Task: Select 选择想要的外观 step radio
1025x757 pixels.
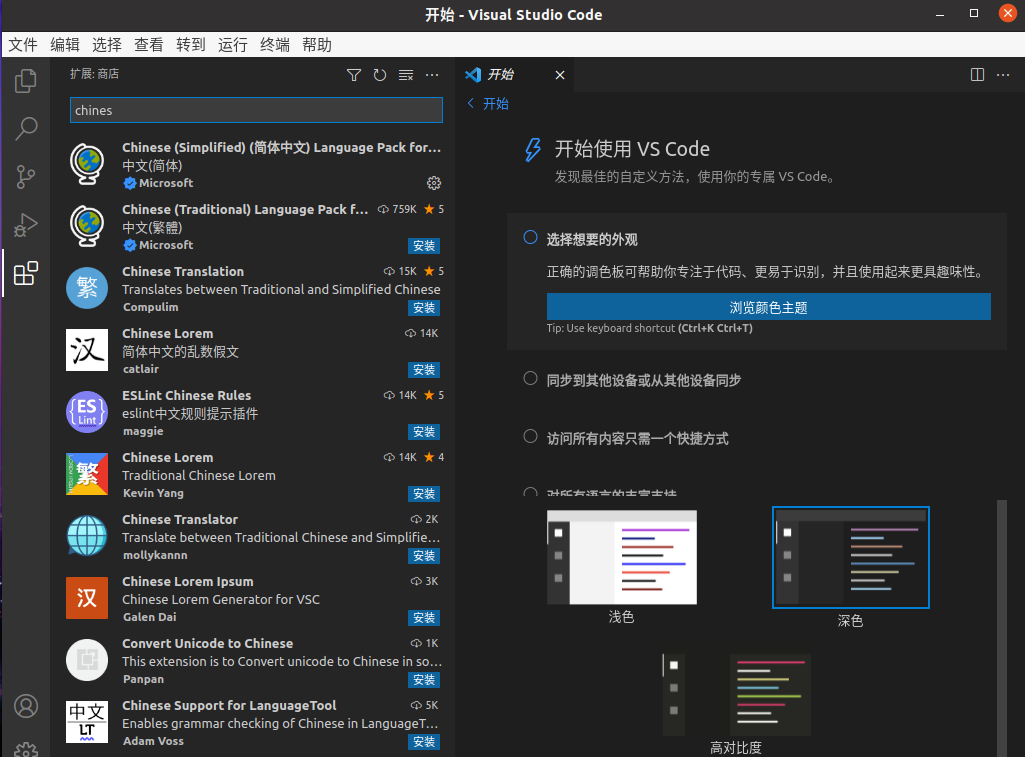Action: [530, 237]
